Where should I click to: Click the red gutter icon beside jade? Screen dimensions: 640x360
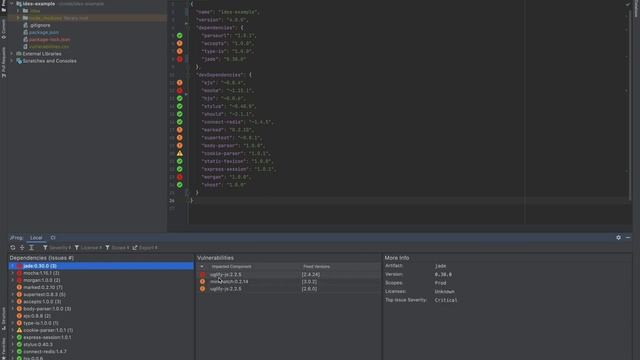(180, 59)
